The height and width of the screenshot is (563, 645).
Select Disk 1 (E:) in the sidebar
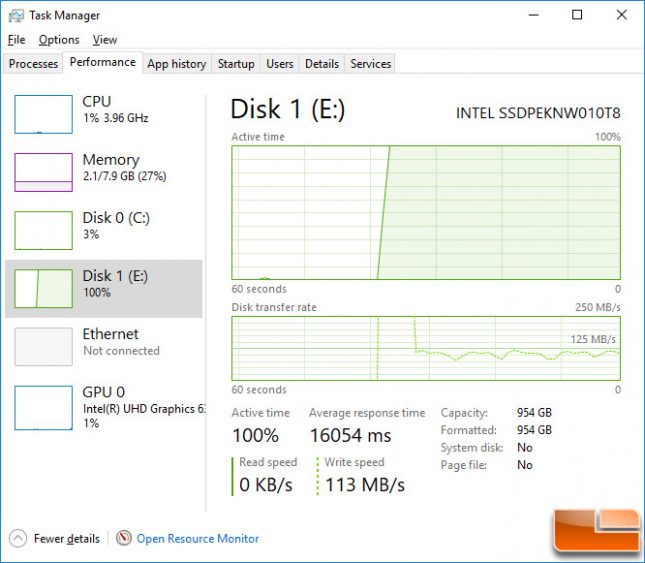coord(104,288)
